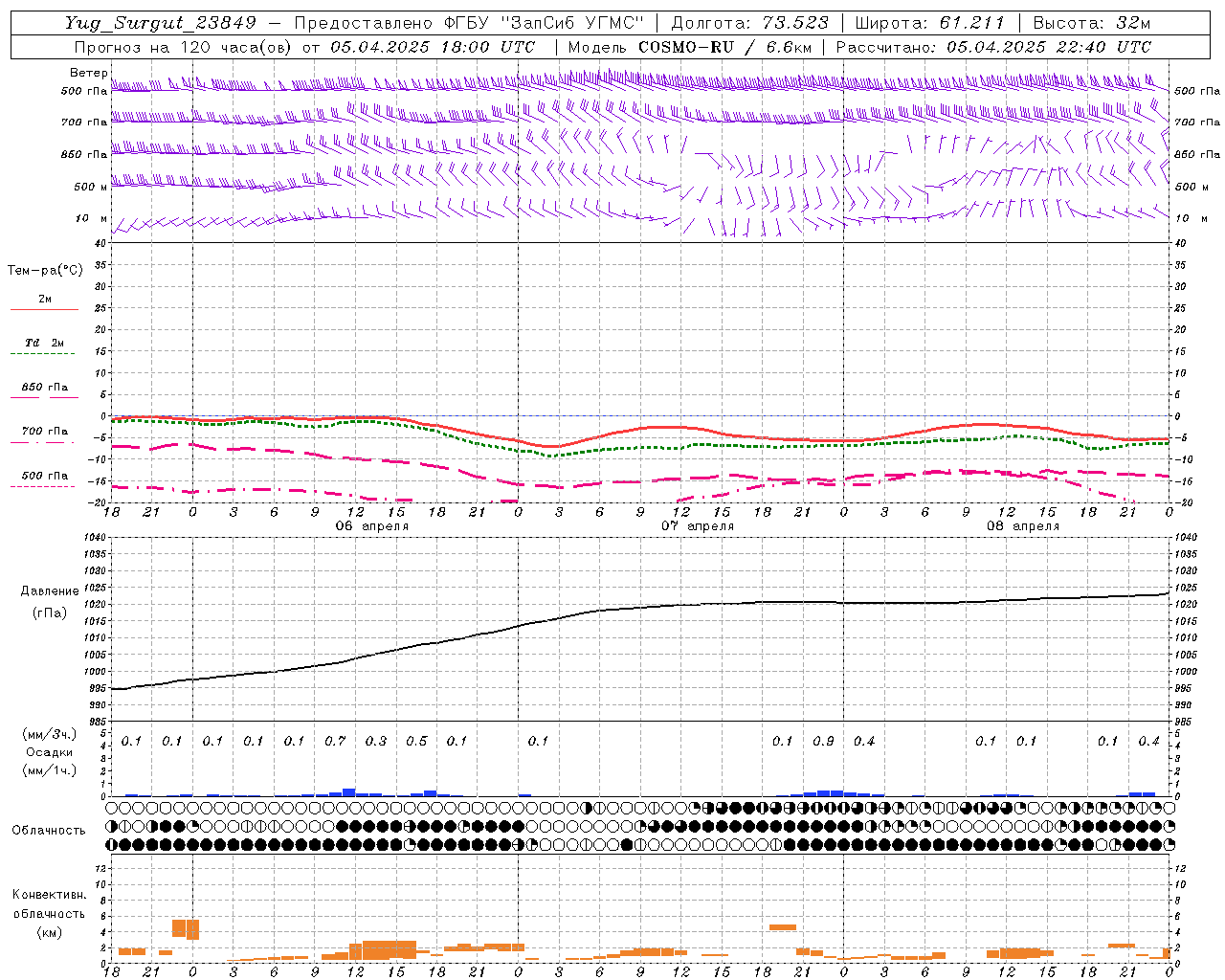Click the 3-hour precipitation value 0.3

click(x=376, y=742)
